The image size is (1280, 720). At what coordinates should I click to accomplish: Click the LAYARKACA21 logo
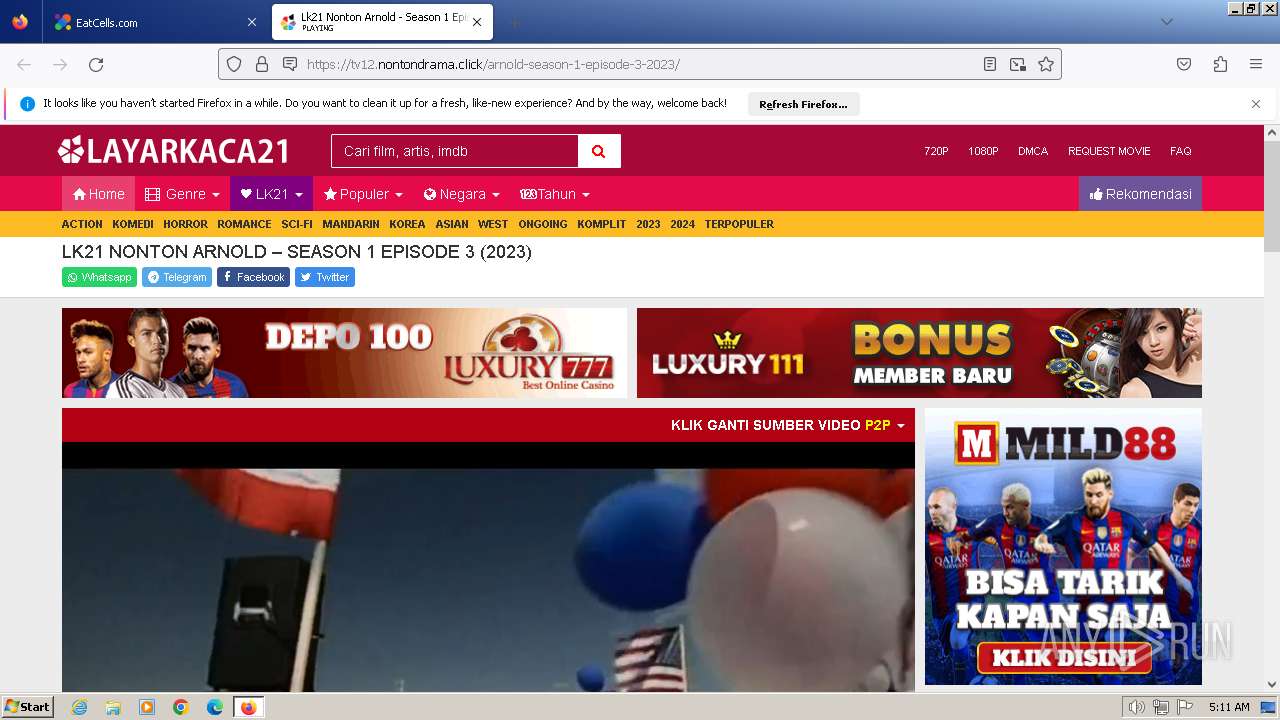[x=174, y=151]
